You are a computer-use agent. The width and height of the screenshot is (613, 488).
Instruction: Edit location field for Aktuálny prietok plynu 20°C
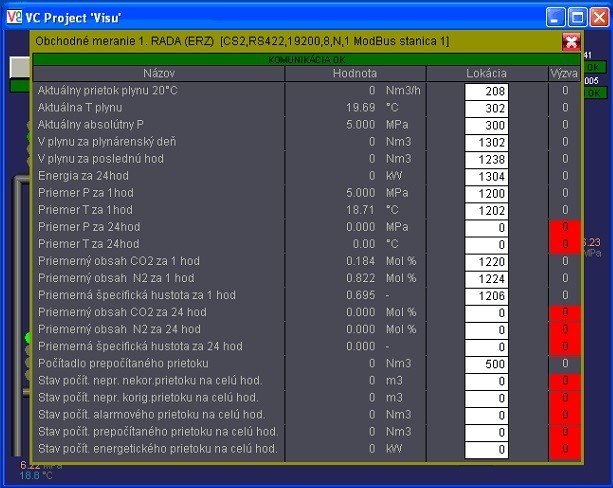[x=486, y=92]
